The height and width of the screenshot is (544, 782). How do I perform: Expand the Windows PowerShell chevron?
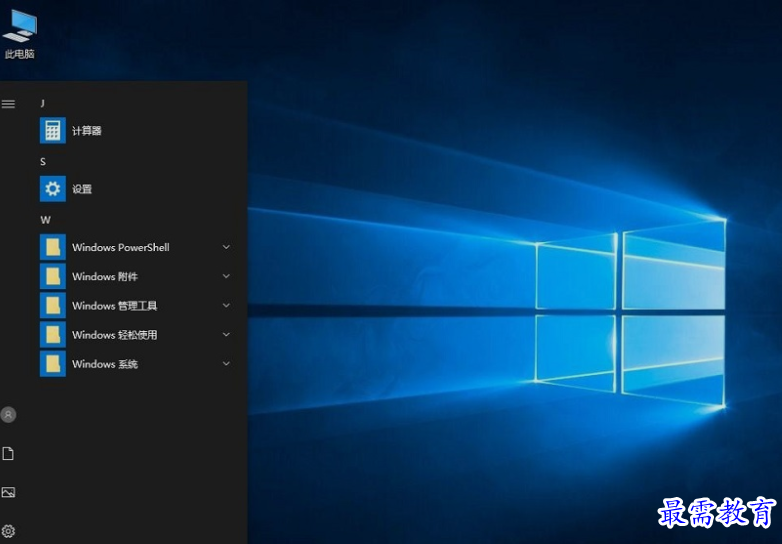[x=226, y=247]
